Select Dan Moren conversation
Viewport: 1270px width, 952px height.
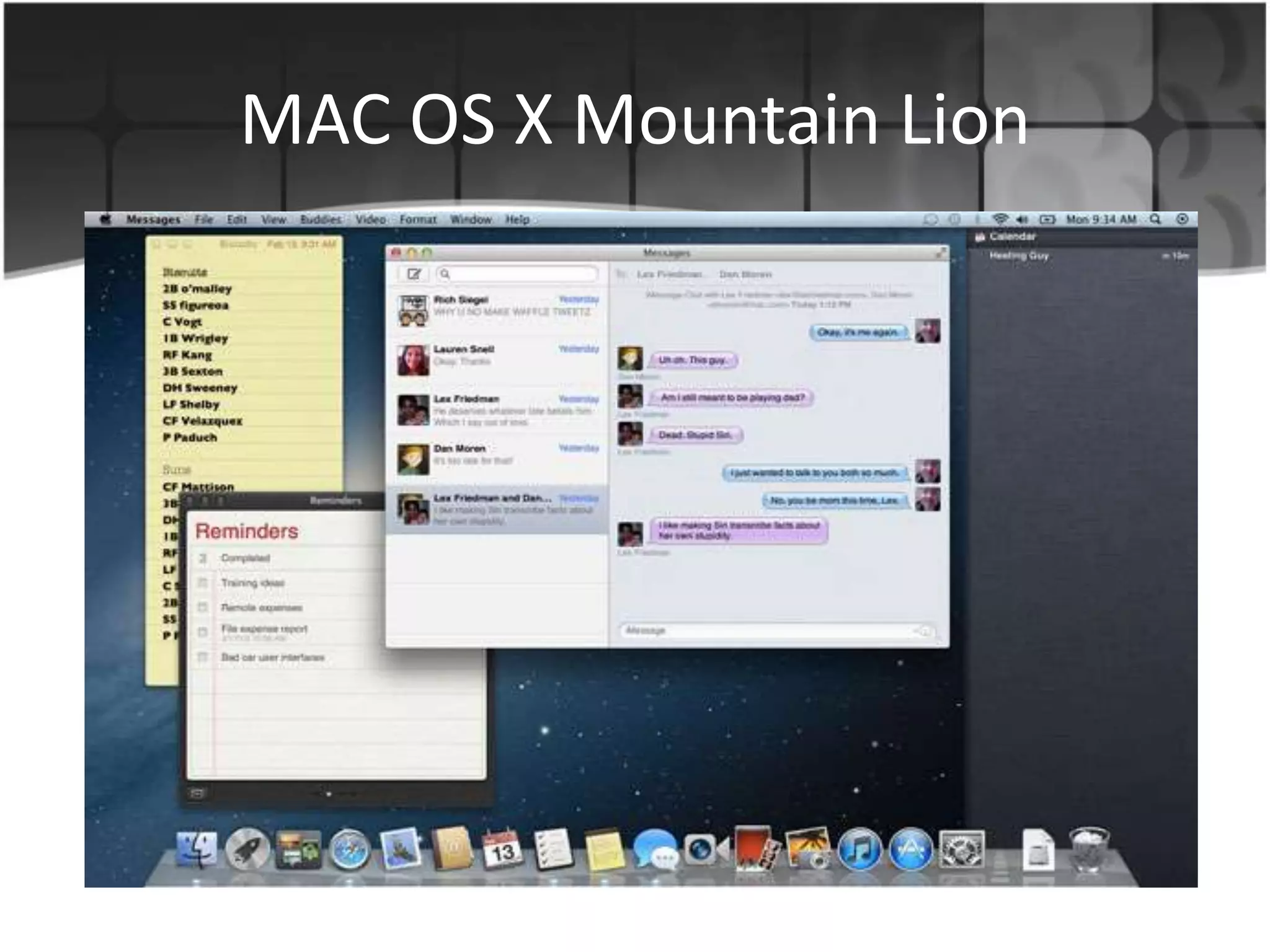click(497, 459)
